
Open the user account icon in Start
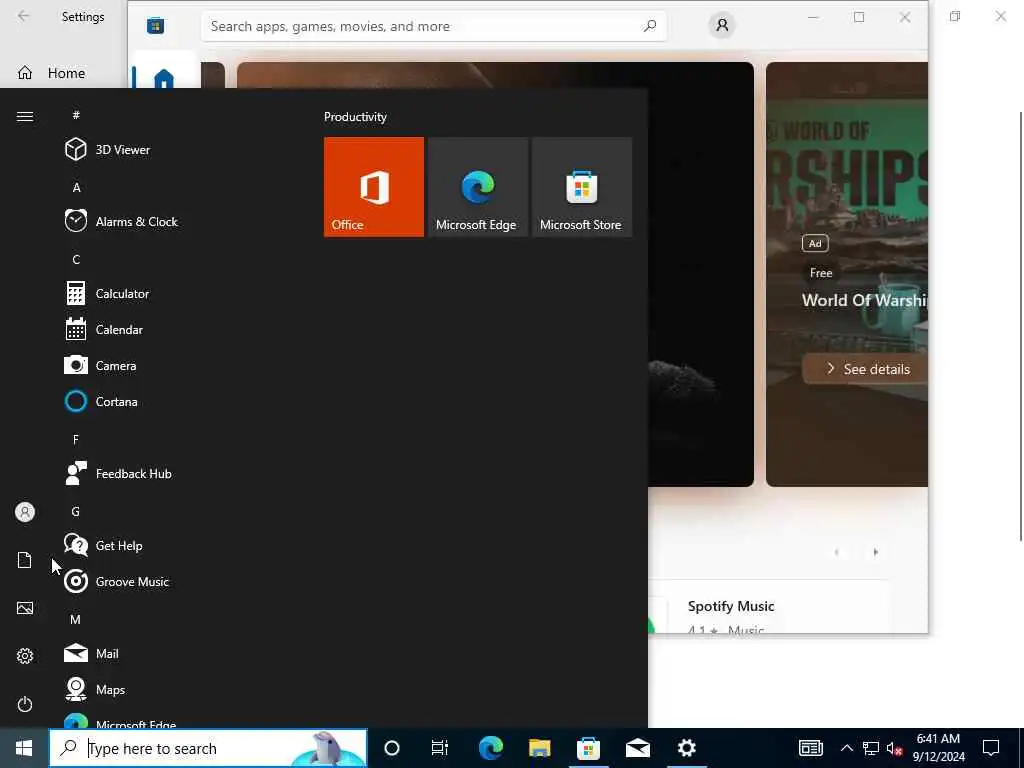click(x=25, y=512)
